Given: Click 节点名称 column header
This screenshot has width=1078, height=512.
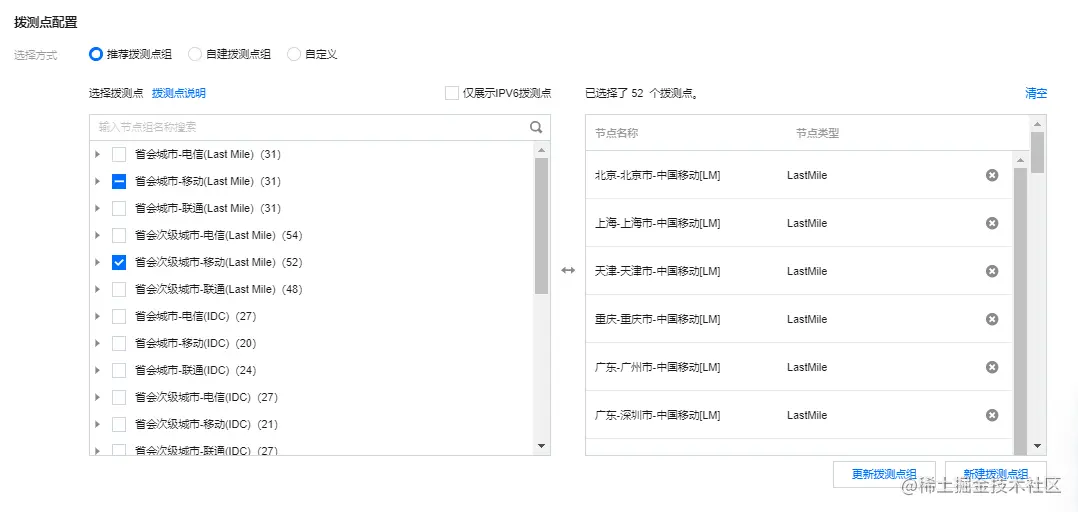Looking at the screenshot, I should (617, 133).
